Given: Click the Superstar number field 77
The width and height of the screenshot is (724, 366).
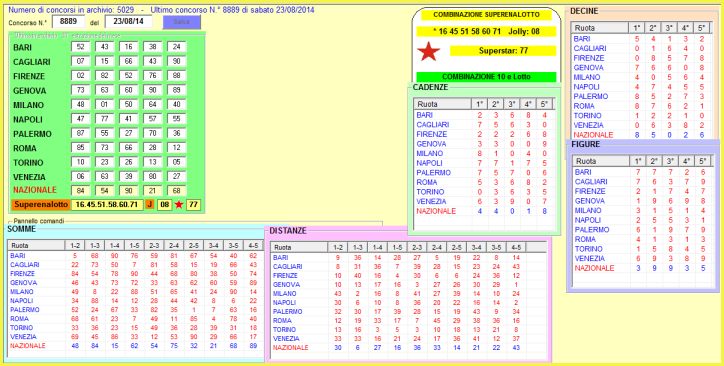Looking at the screenshot, I should point(193,204).
